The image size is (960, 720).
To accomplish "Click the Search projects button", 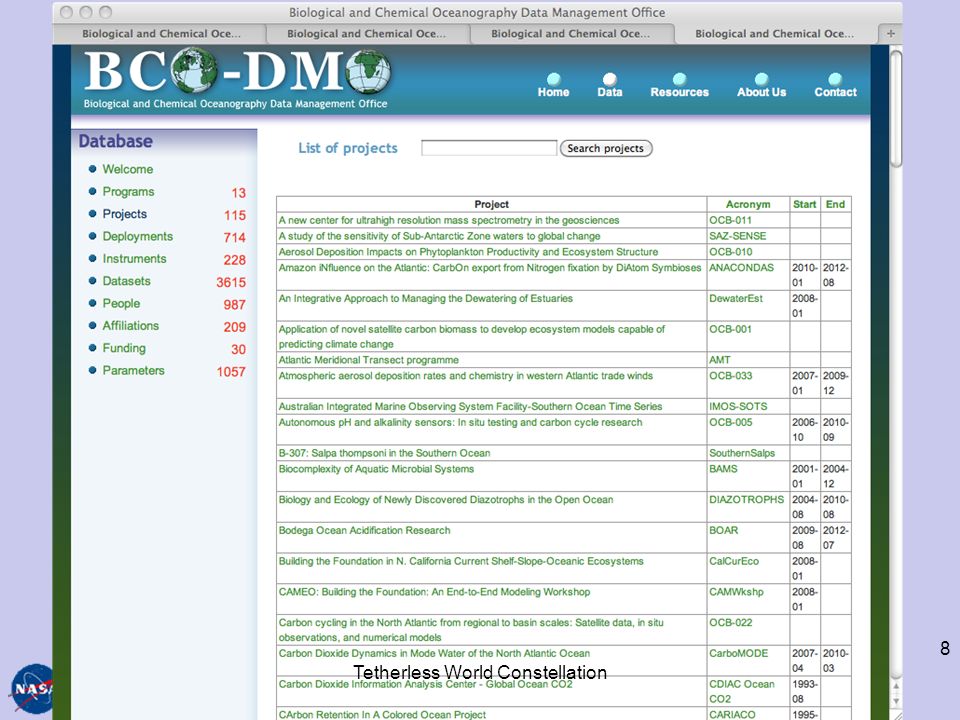I will tap(606, 148).
